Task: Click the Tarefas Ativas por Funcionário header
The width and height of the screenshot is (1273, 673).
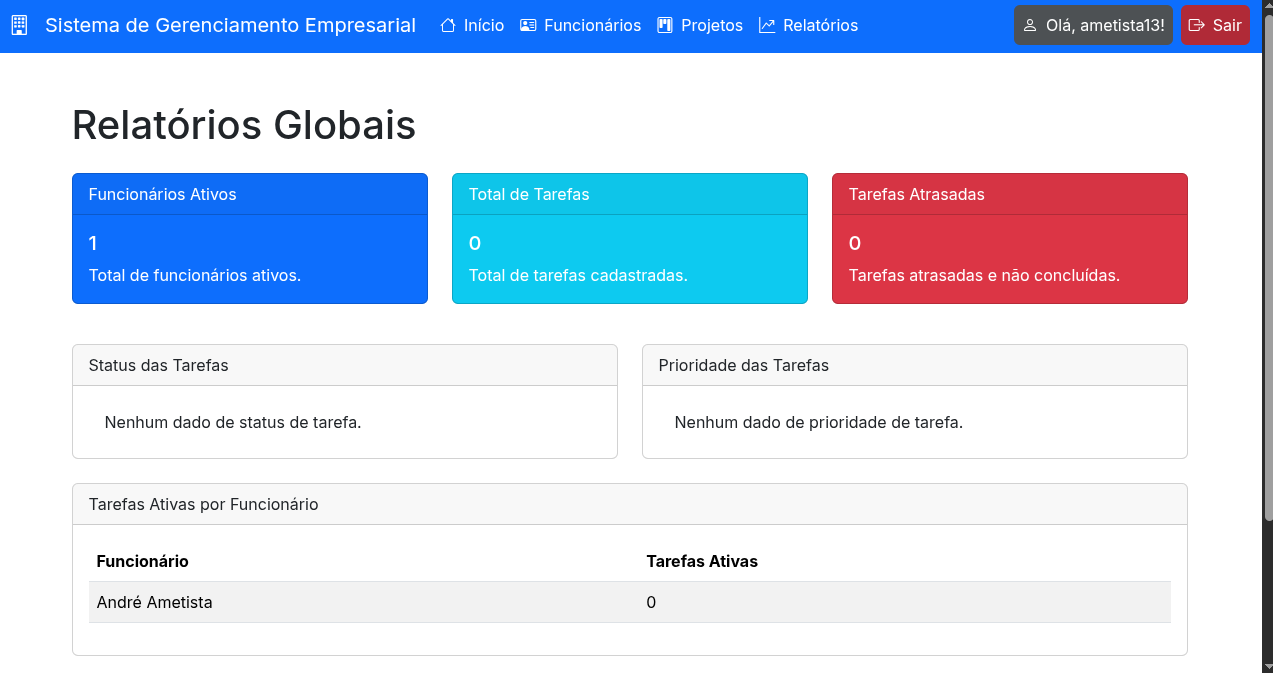Action: point(630,505)
